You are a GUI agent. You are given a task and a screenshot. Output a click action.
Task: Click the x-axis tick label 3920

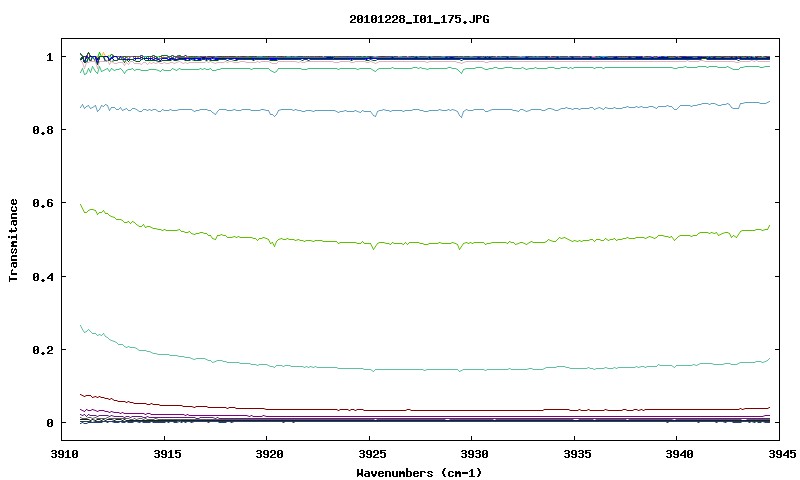(x=269, y=454)
